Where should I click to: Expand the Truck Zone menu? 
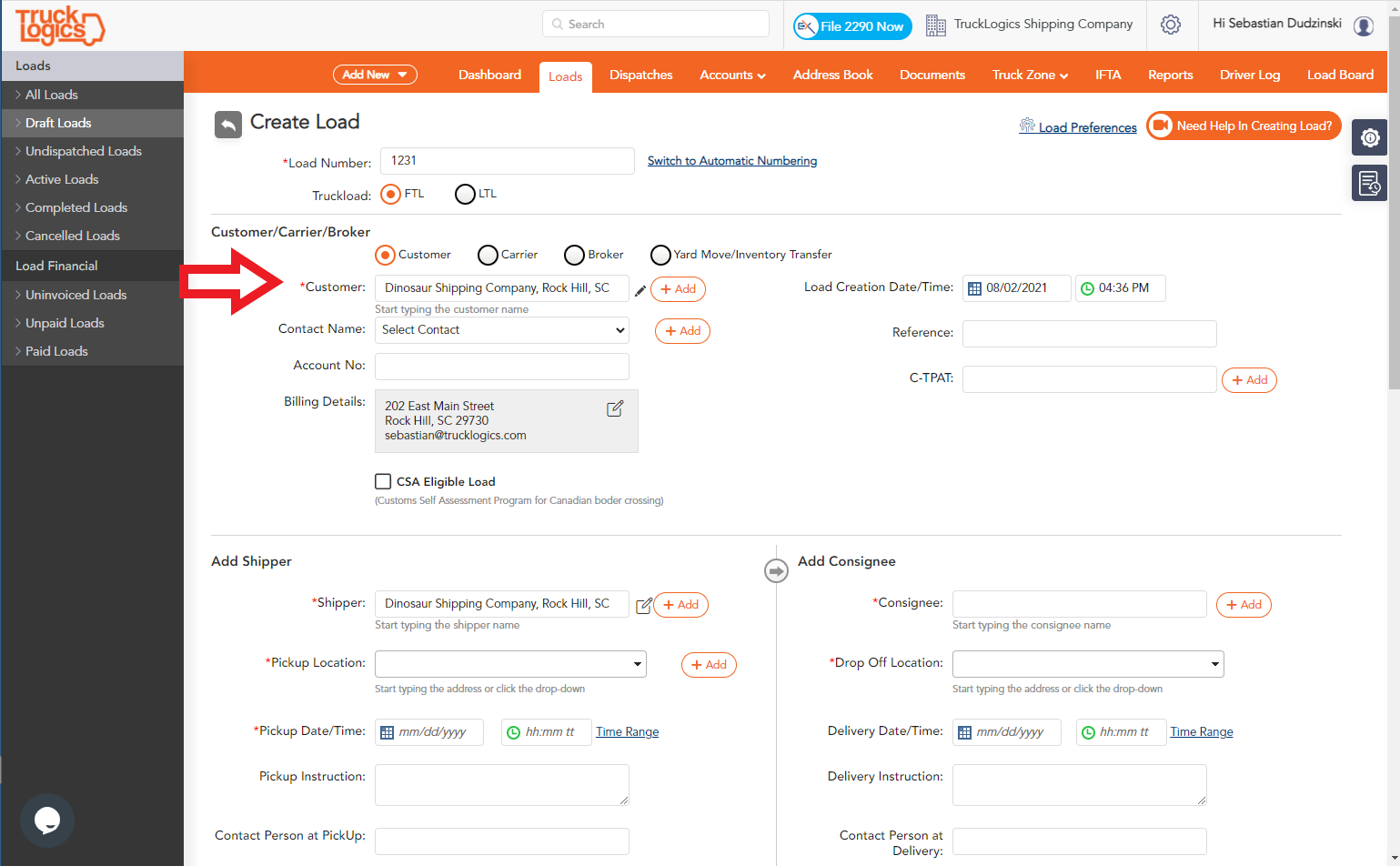[x=1030, y=75]
